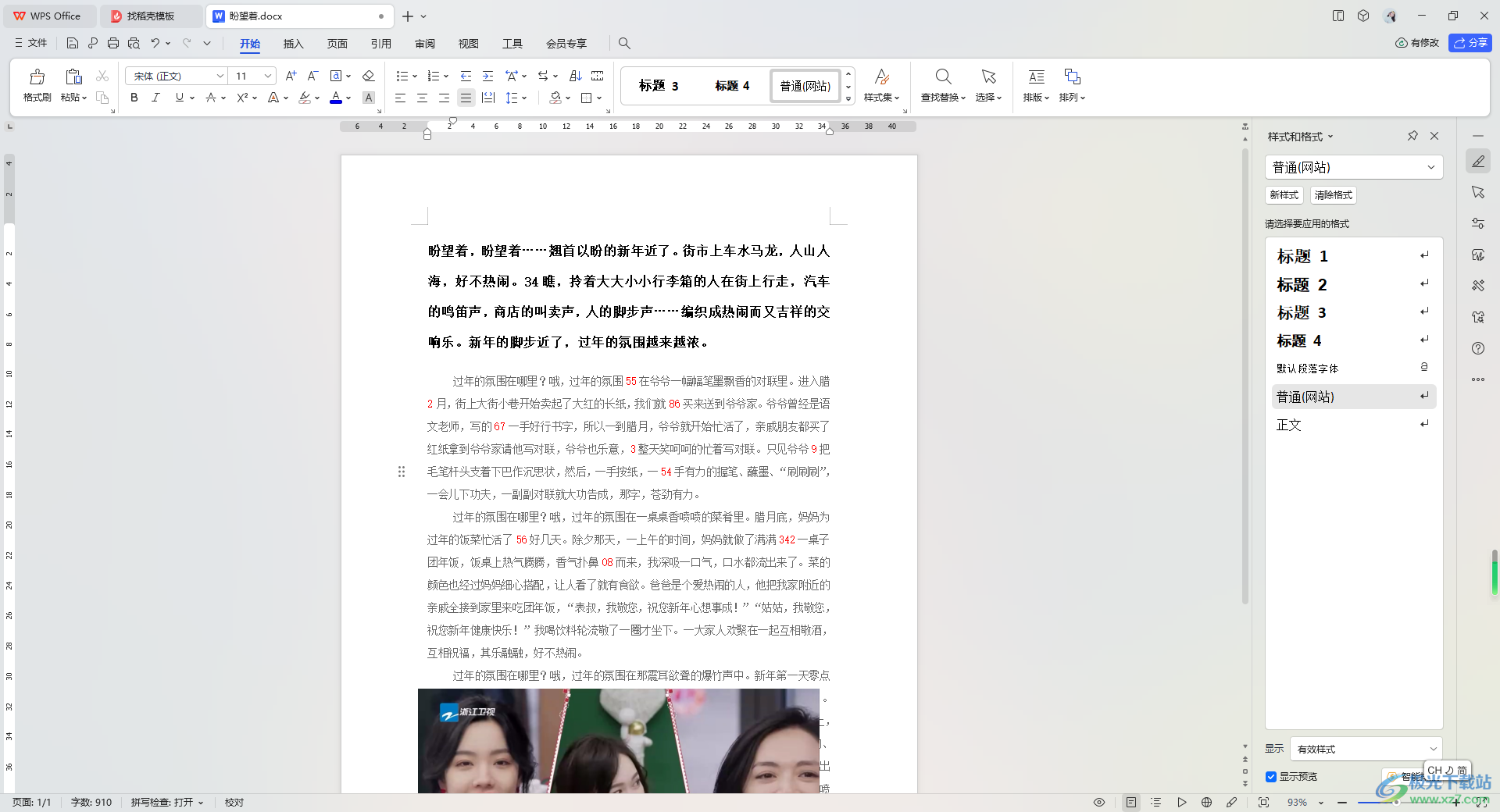Click the Increase Indent icon
Image resolution: width=1500 pixels, height=812 pixels.
(487, 76)
